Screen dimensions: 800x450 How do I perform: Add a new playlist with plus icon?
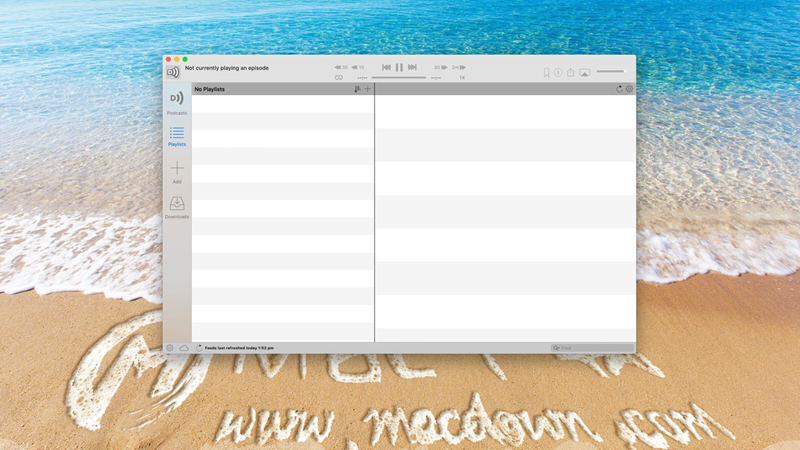[x=367, y=89]
